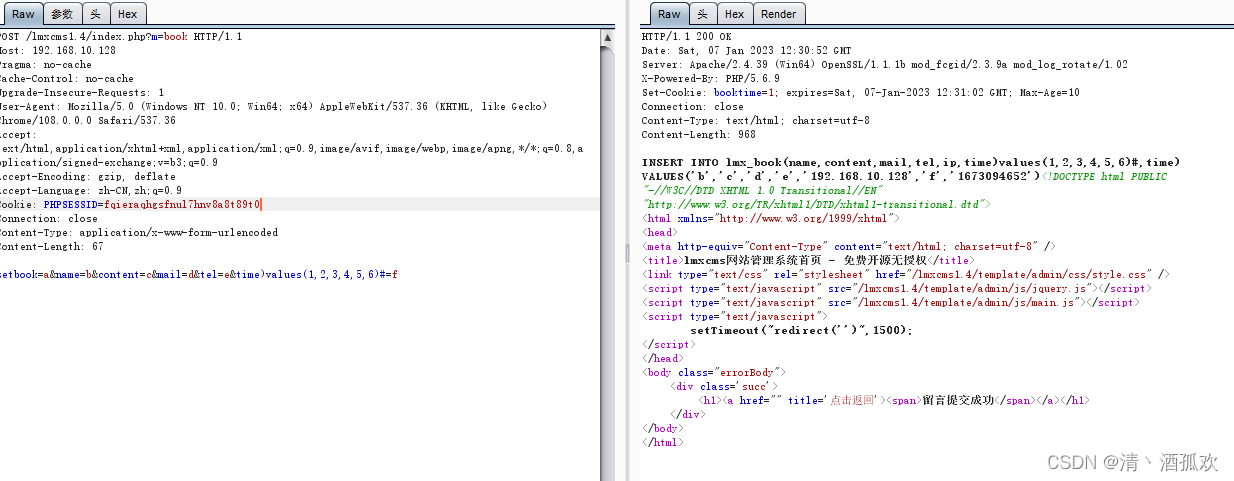The height and width of the screenshot is (481, 1234).
Task: Open the request 参数 tab
Action: (62, 14)
